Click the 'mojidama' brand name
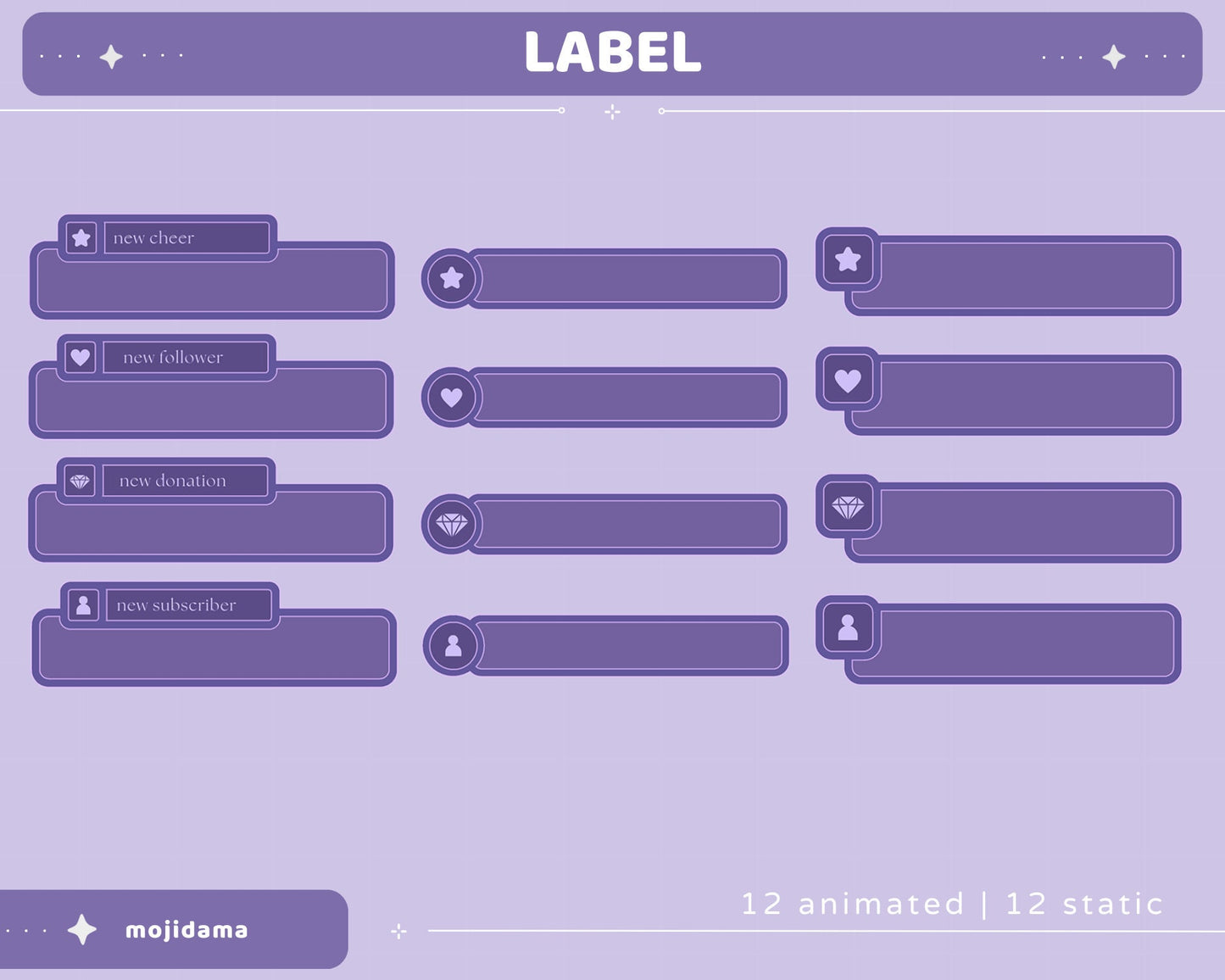1225x980 pixels. pos(187,930)
